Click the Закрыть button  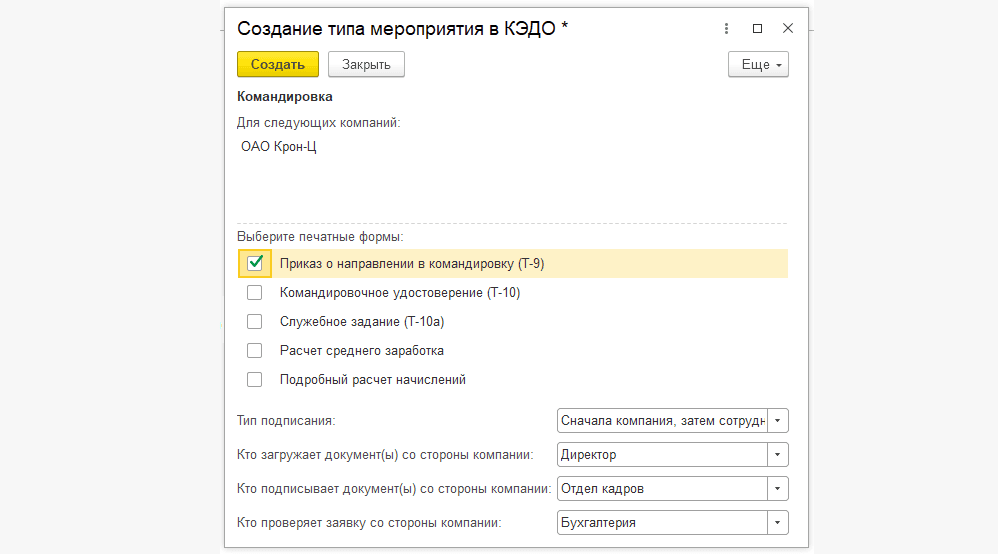pyautogui.click(x=366, y=64)
